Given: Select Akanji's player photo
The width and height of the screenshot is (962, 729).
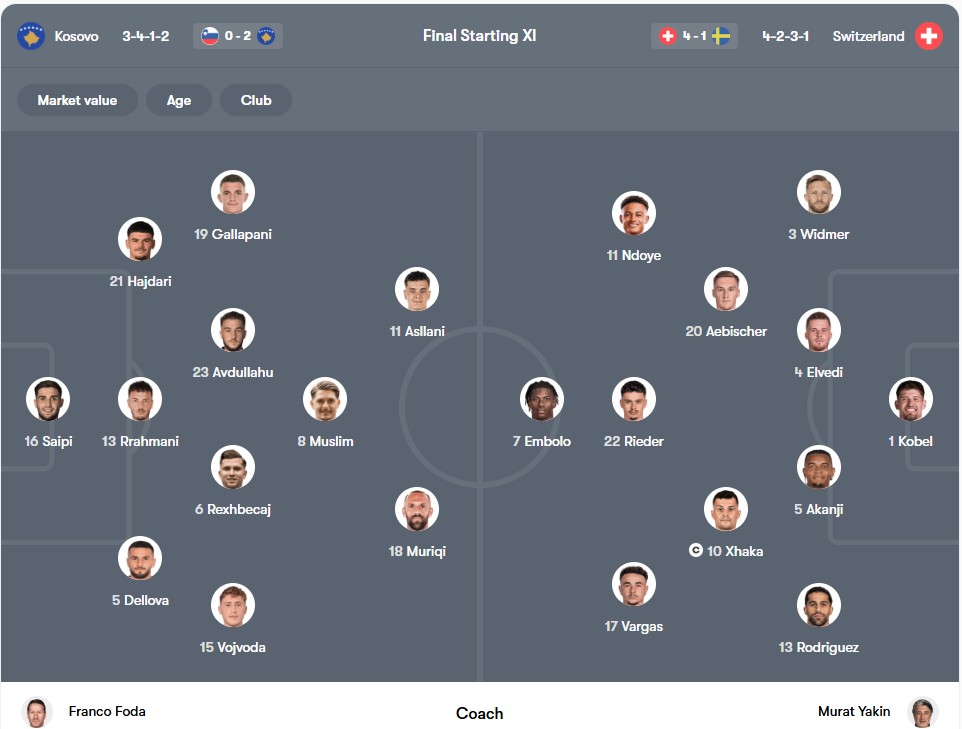Looking at the screenshot, I should 819,467.
